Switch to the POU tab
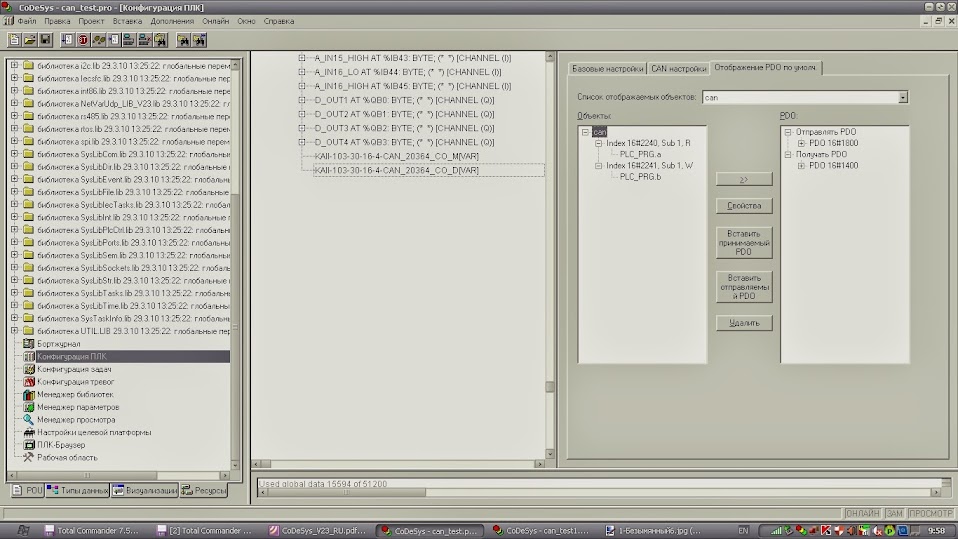Viewport: 958px width, 539px height. tap(27, 490)
